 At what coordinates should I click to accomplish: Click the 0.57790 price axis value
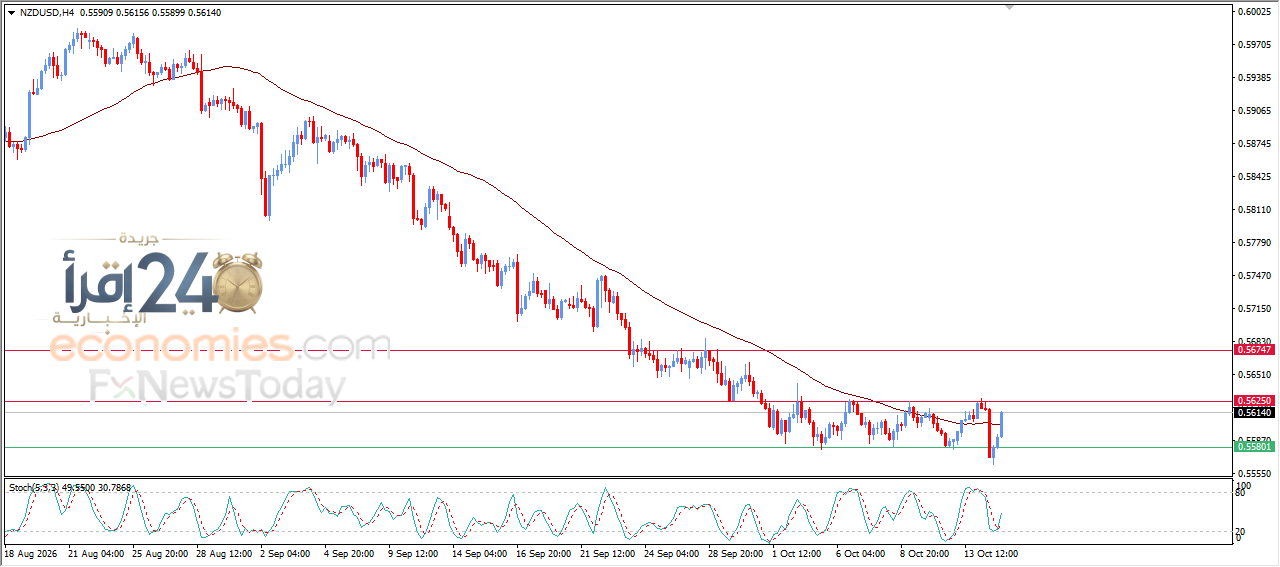pyautogui.click(x=1256, y=243)
